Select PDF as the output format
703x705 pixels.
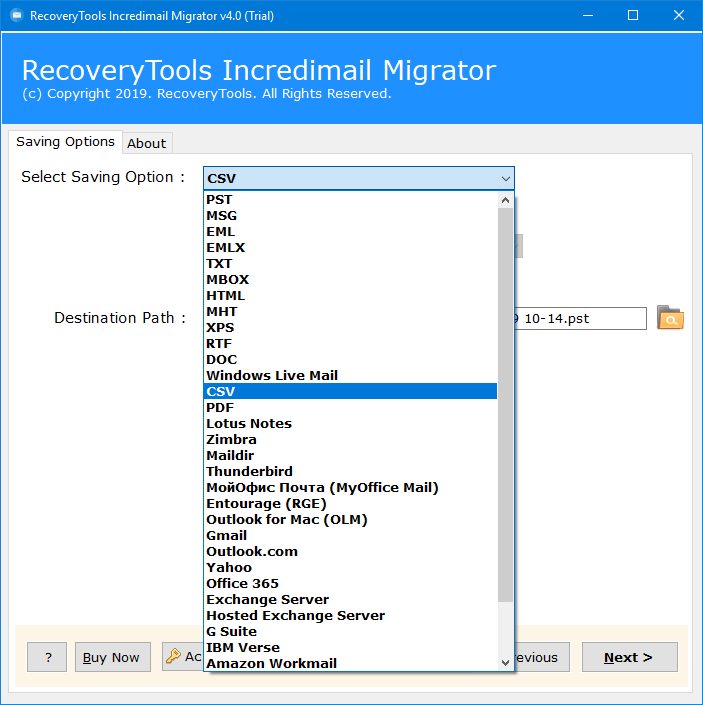point(350,407)
